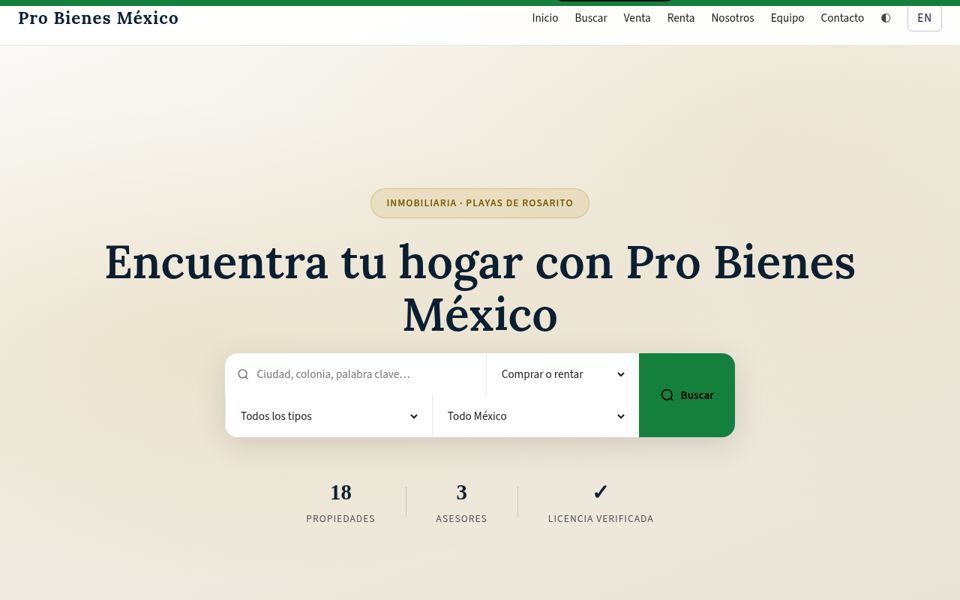Screen dimensions: 960x600
Task: Click the LICENCIA VERIFICADA label
Action: (601, 519)
